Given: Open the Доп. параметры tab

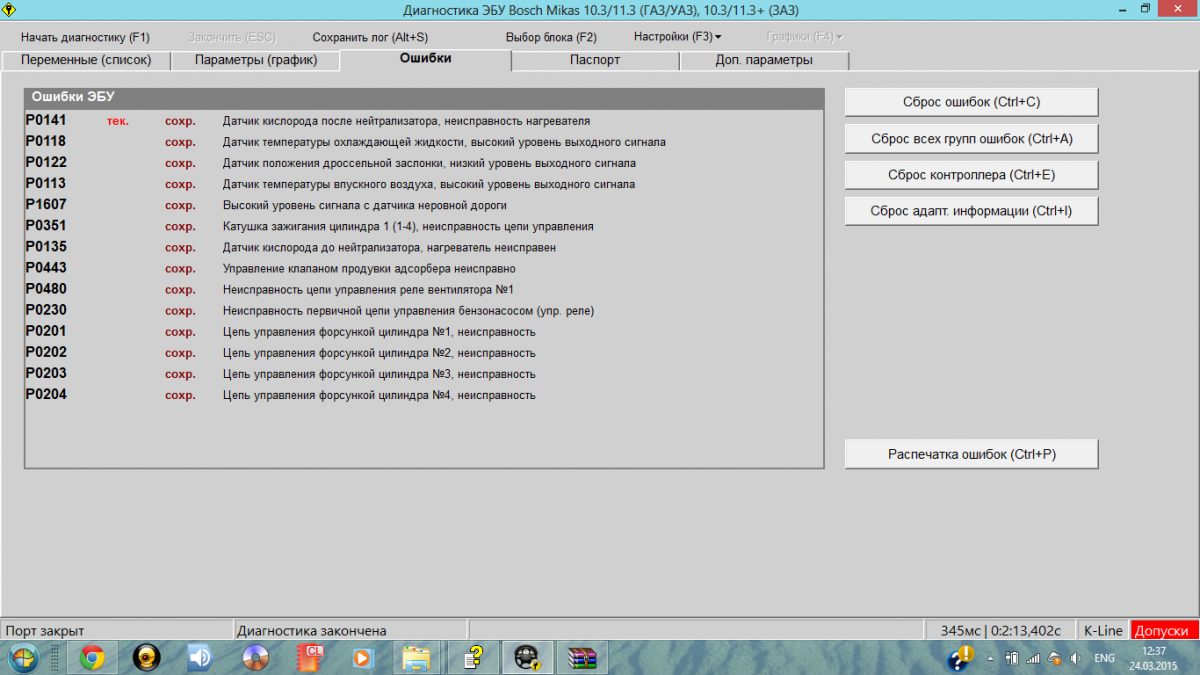Looking at the screenshot, I should (x=764, y=60).
